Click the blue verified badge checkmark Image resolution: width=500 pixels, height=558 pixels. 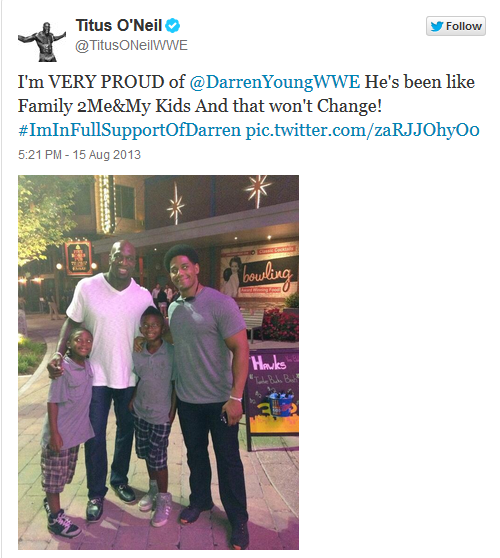(x=173, y=26)
